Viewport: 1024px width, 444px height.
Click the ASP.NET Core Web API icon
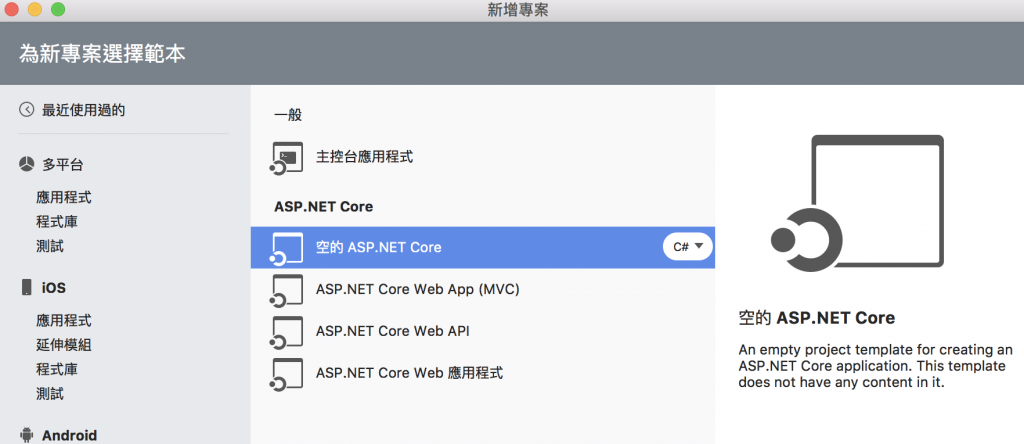coord(287,333)
